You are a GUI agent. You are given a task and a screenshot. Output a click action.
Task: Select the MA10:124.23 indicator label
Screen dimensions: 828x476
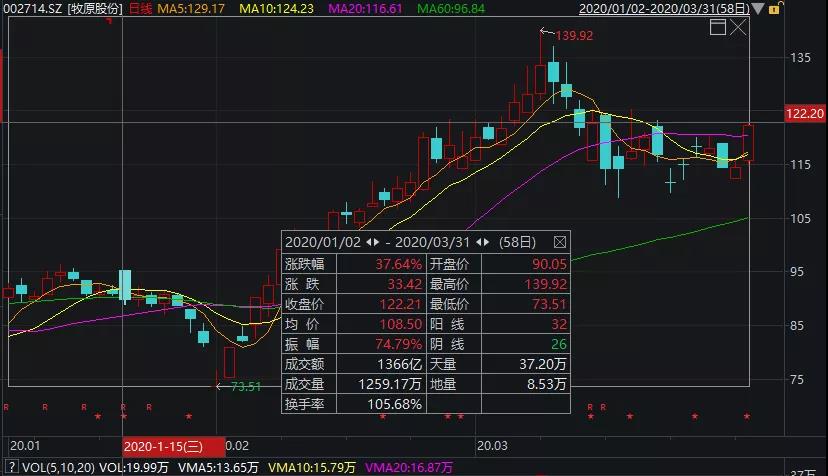[x=276, y=8]
